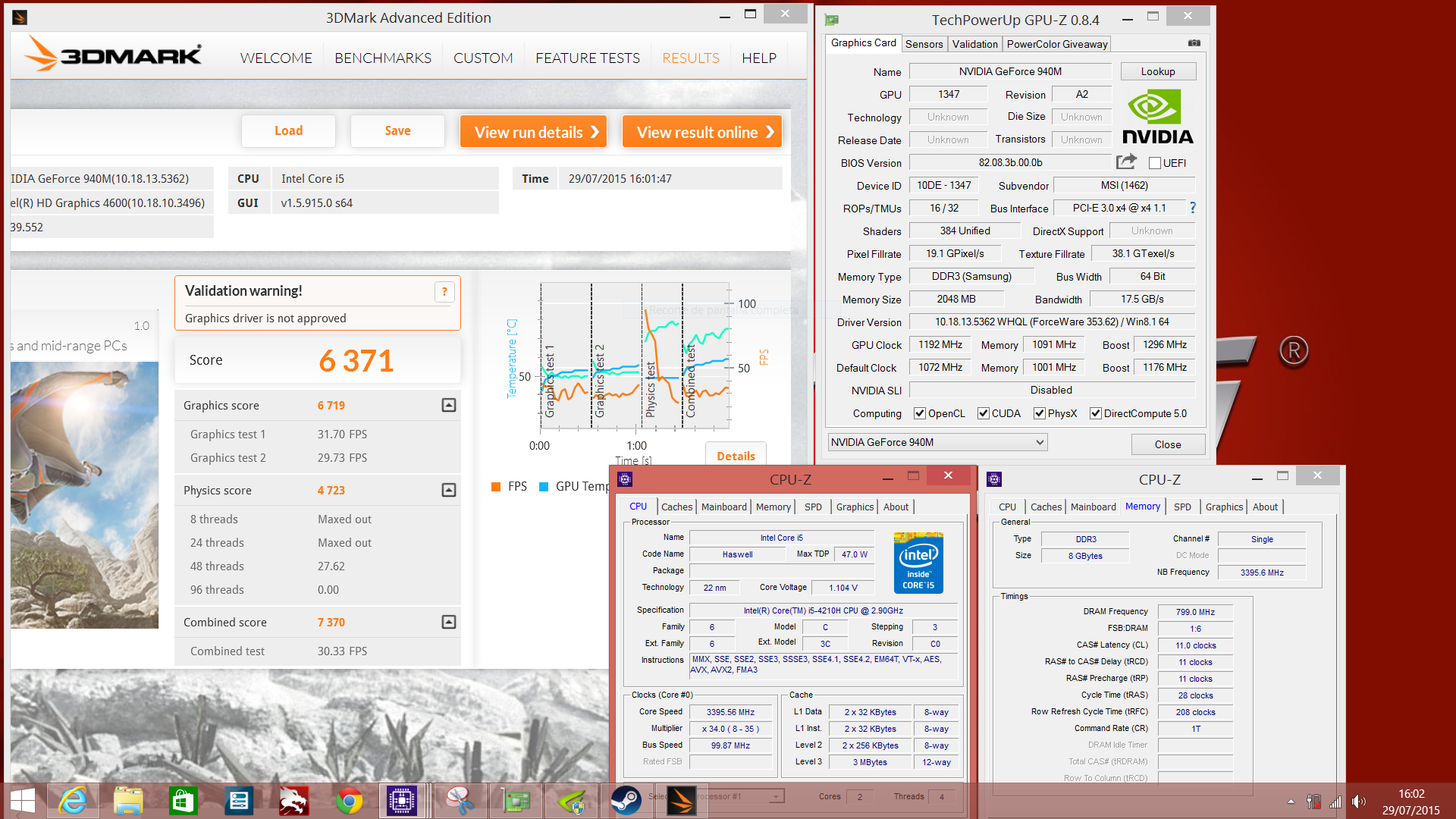Click the Load button in 3DMark

tap(288, 131)
